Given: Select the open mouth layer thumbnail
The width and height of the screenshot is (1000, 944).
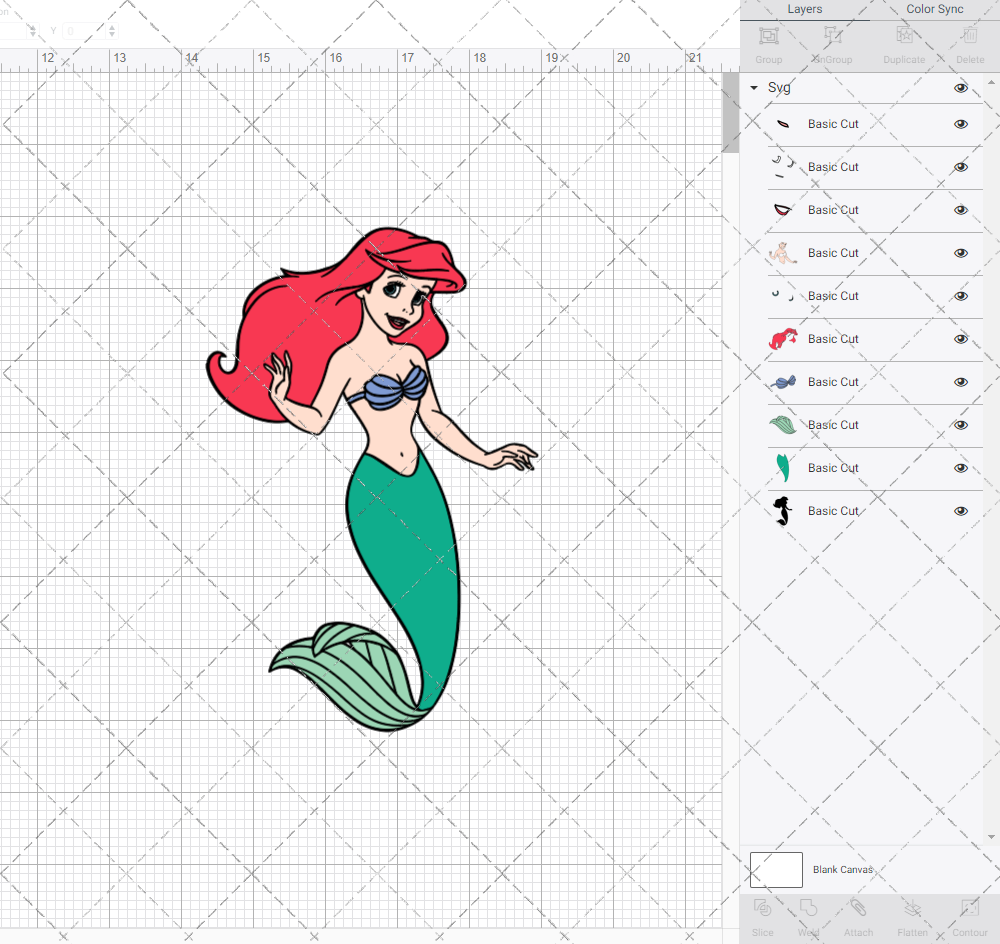Looking at the screenshot, I should pos(783,210).
